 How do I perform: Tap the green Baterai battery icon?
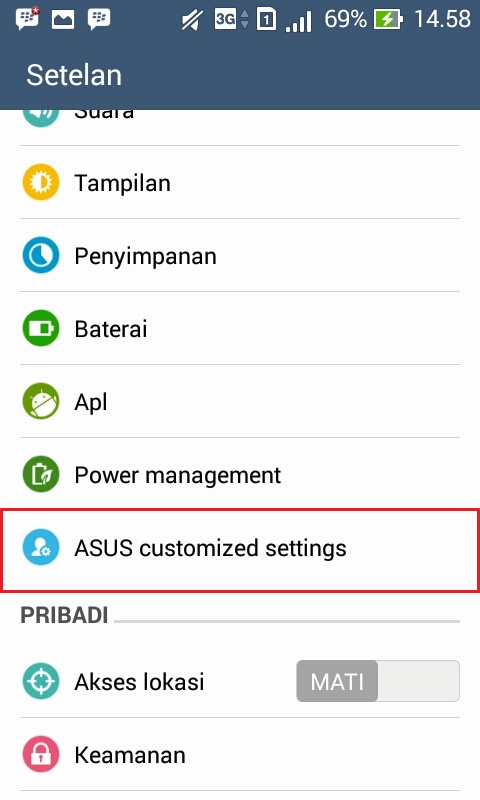pyautogui.click(x=41, y=328)
